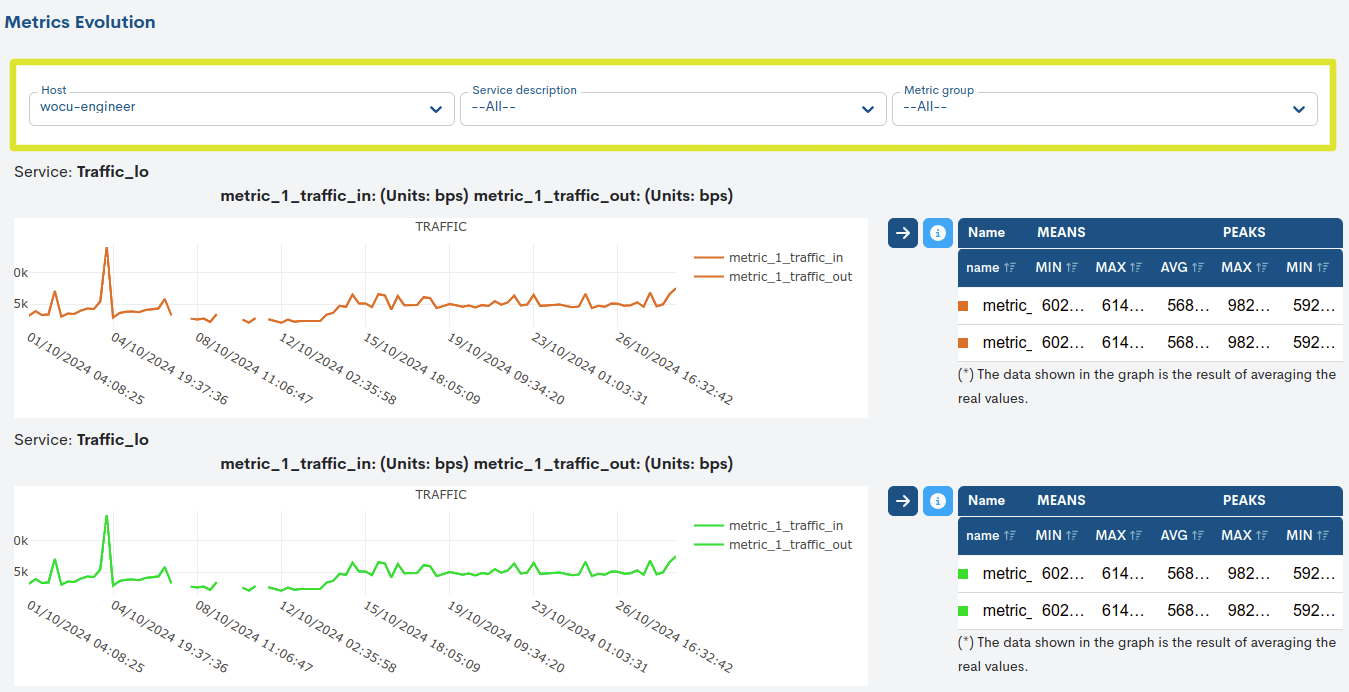This screenshot has width=1349, height=692.
Task: Sort green chart's table by PEAKS MIN
Action: [x=1308, y=535]
